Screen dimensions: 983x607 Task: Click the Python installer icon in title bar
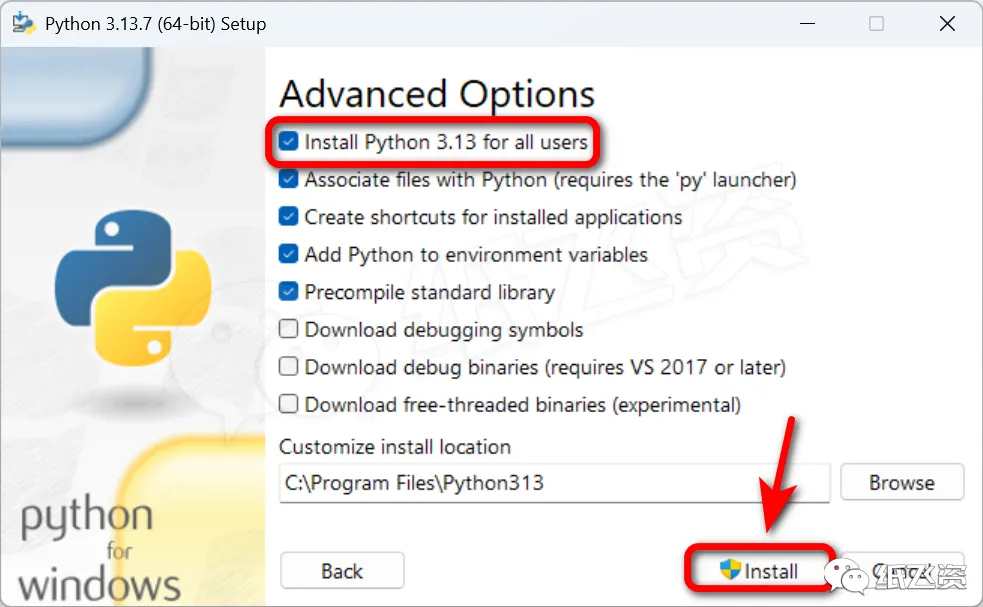click(24, 23)
